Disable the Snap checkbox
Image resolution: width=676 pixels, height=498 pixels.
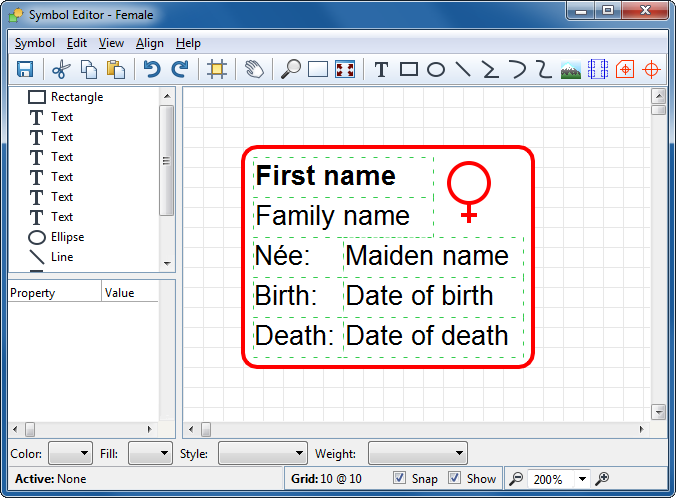coord(400,479)
